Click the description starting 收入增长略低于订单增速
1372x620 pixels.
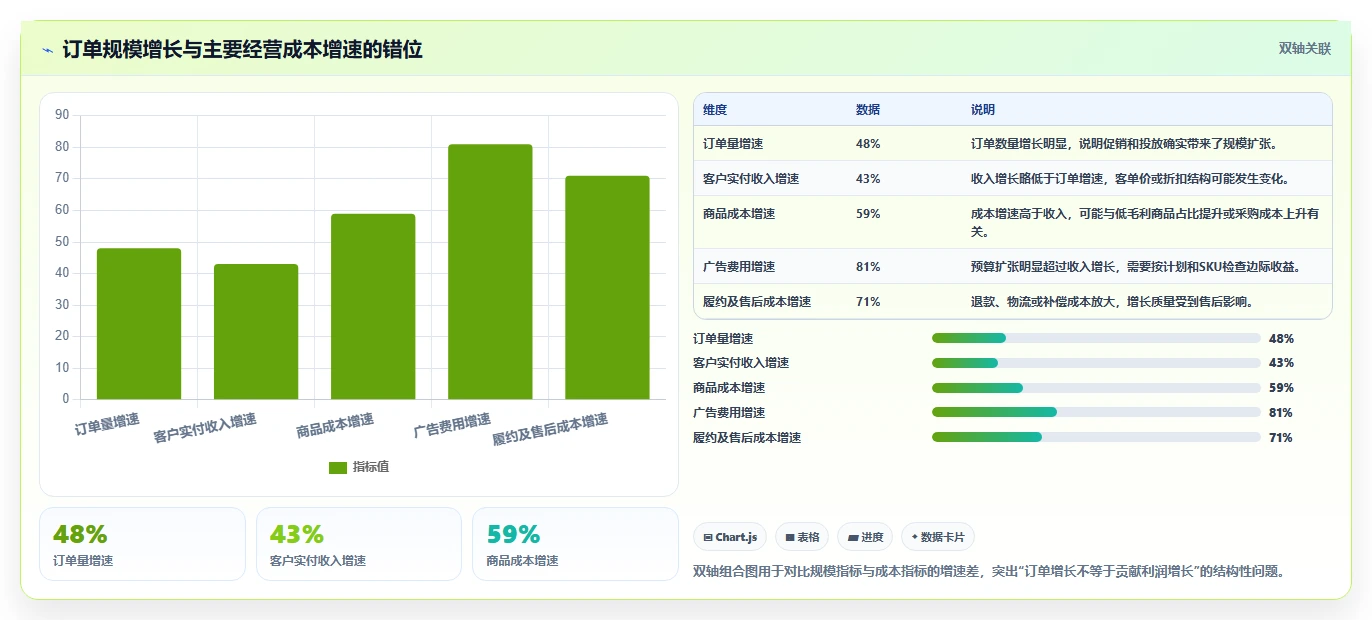click(1130, 178)
